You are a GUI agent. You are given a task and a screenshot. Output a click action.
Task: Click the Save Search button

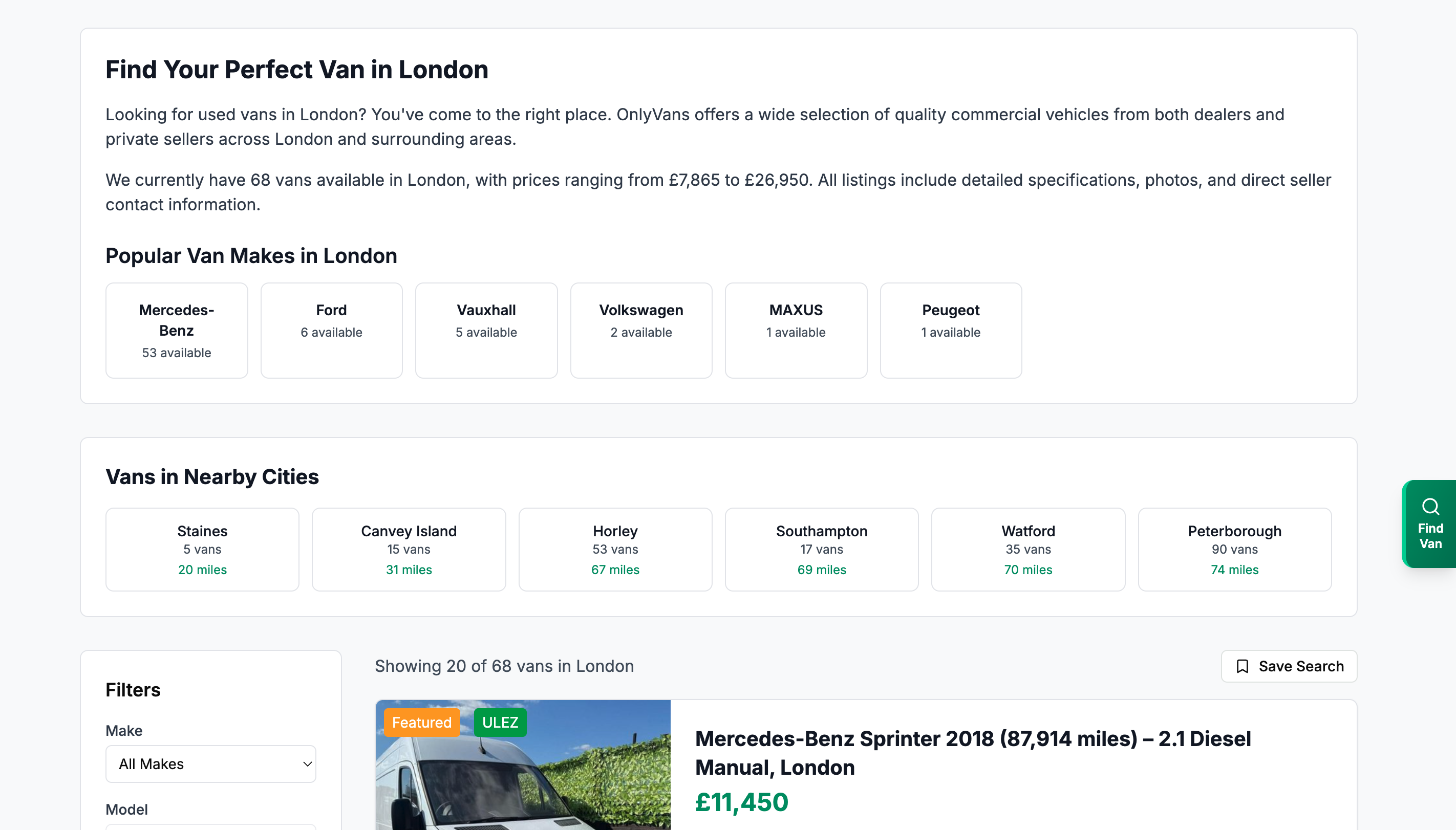[1290, 666]
